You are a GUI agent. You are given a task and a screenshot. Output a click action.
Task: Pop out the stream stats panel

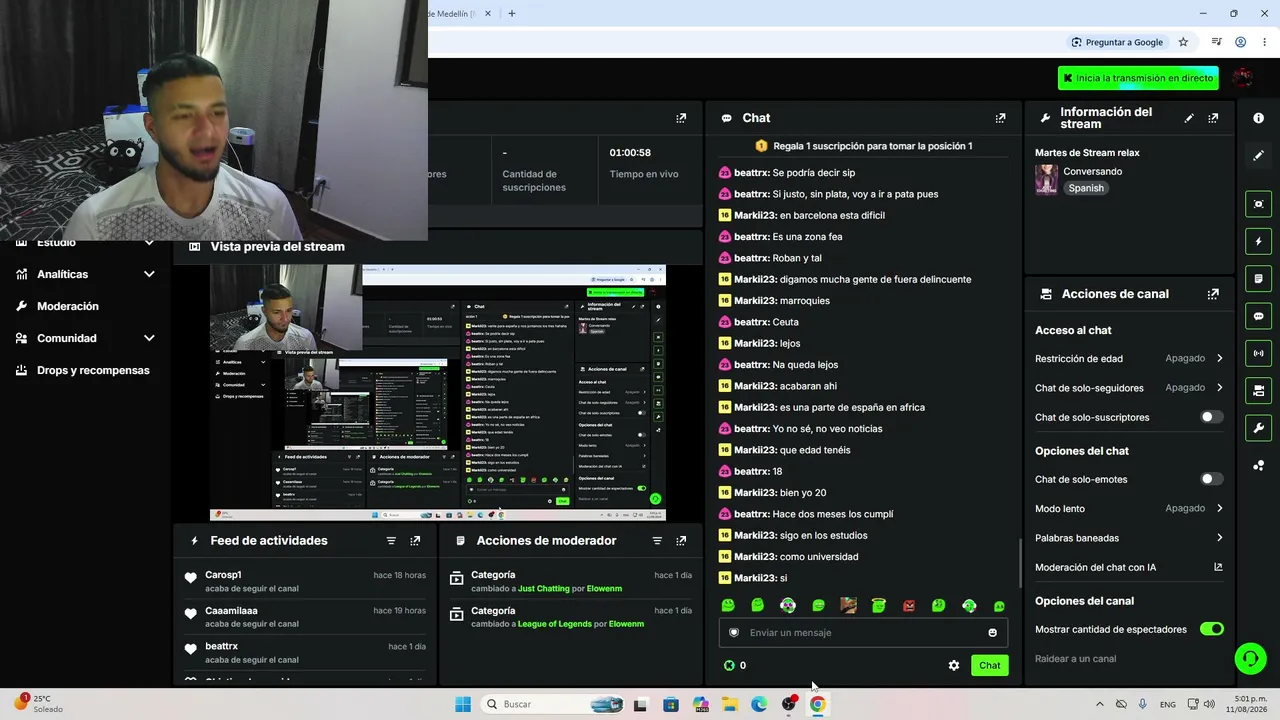[x=681, y=118]
